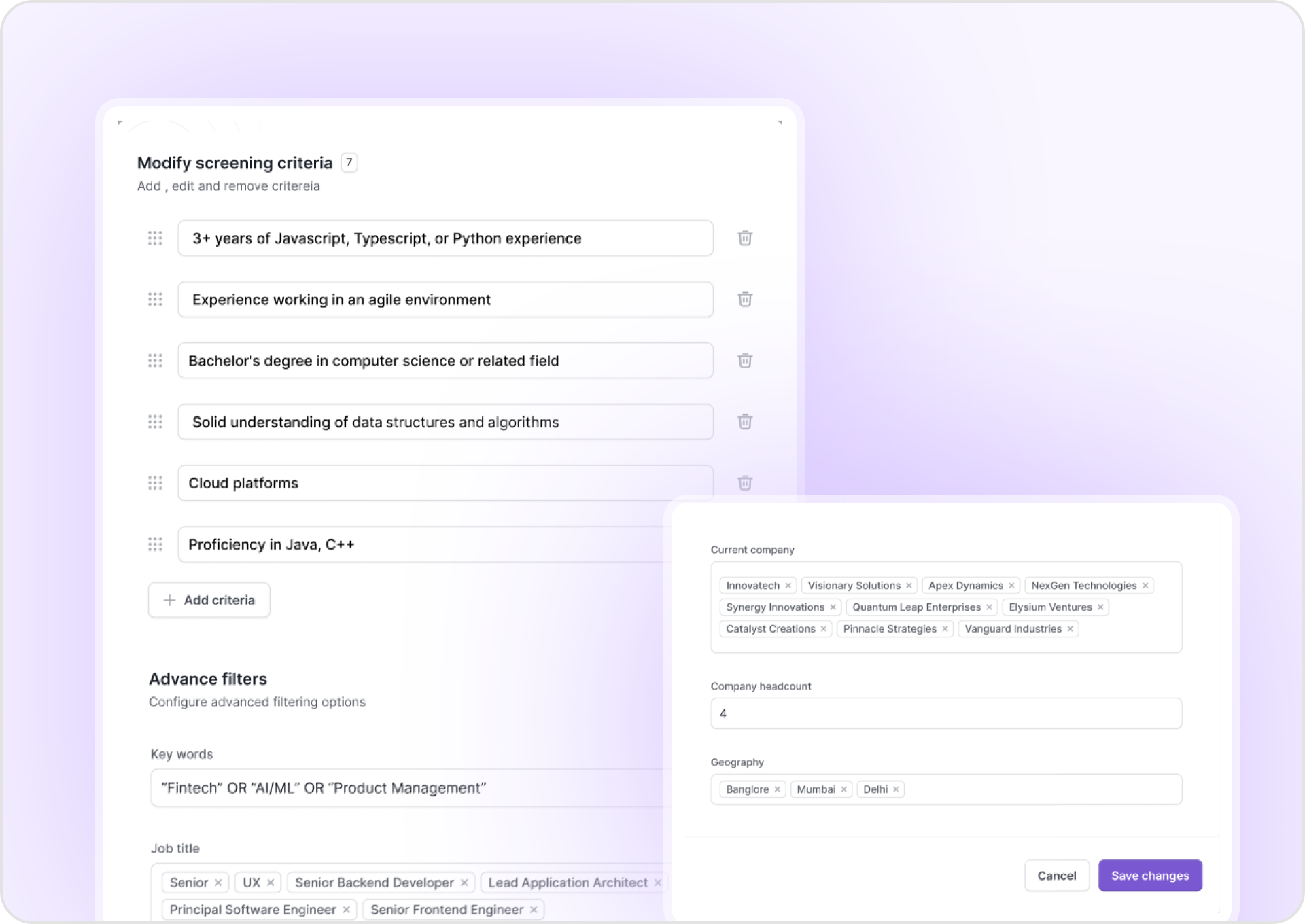Viewport: 1305px width, 924px height.
Task: Click the criteria count badge 7
Action: click(349, 162)
